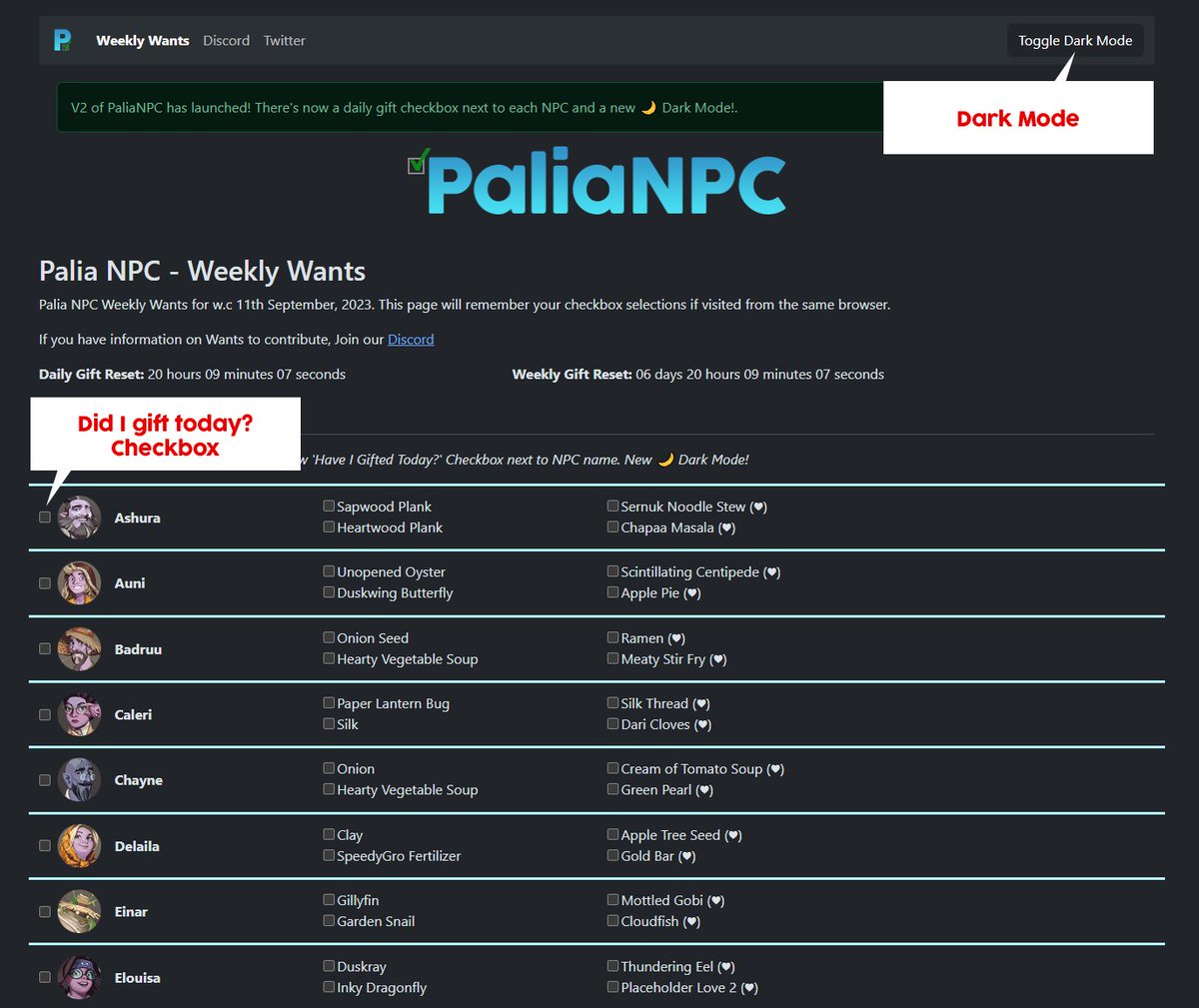Check the Inky Dragonfly checkbox
Viewport: 1199px width, 1008px height.
pos(329,987)
